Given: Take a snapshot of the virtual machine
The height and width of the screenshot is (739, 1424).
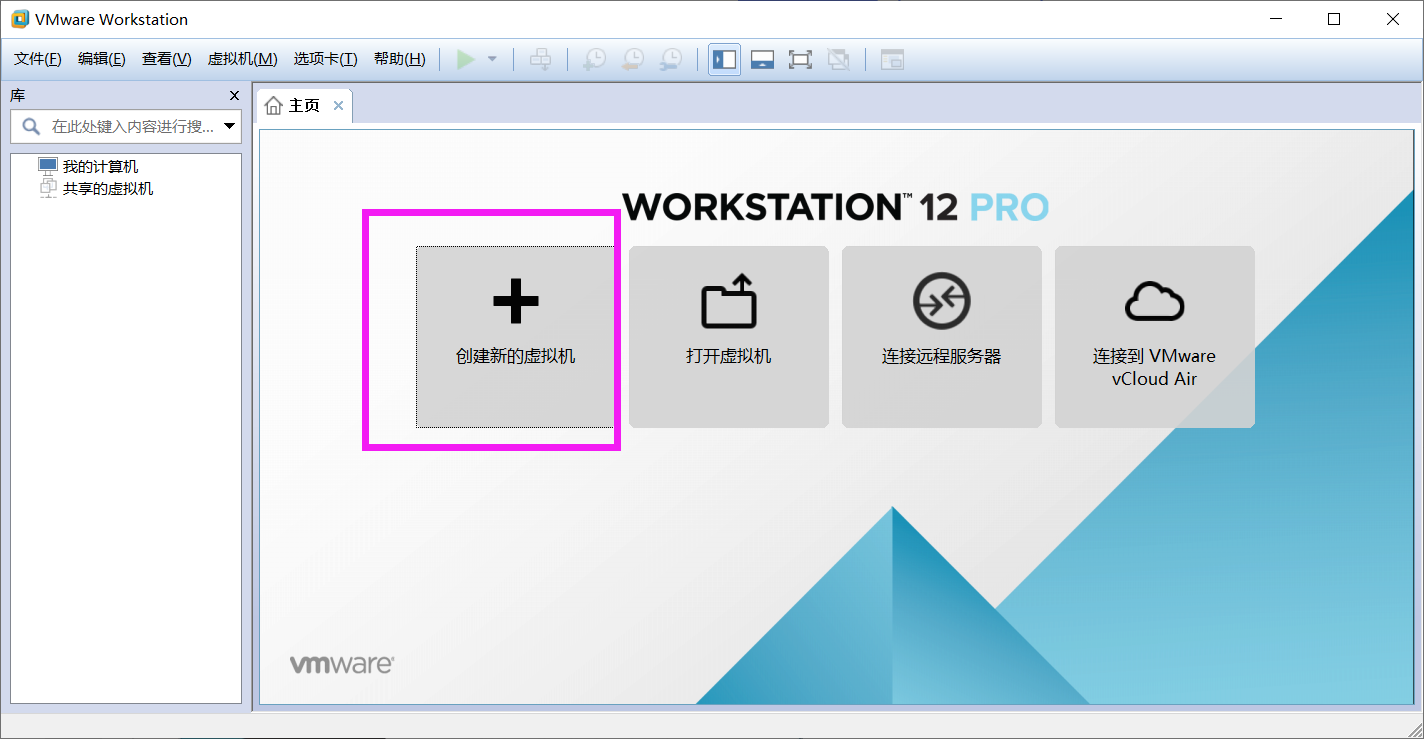Looking at the screenshot, I should 594,59.
